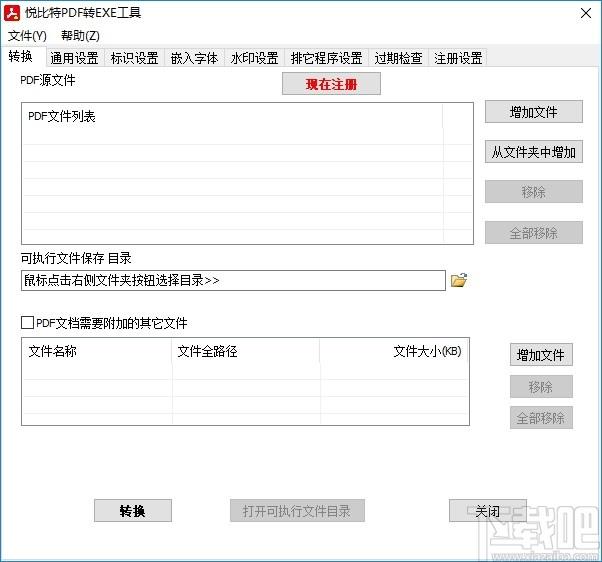Switch to the 过期检查 tab
Viewport: 602px width, 562px height.
pos(399,58)
